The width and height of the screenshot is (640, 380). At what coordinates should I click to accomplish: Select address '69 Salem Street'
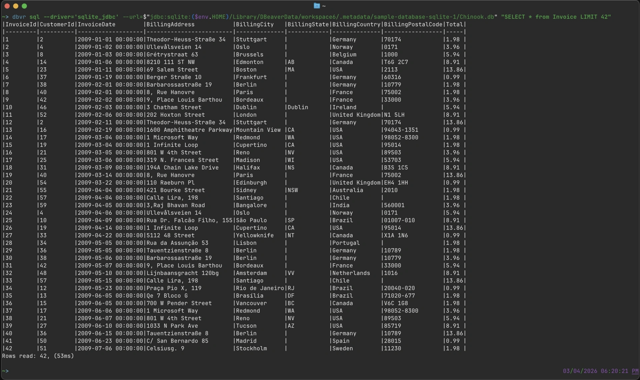coord(172,70)
